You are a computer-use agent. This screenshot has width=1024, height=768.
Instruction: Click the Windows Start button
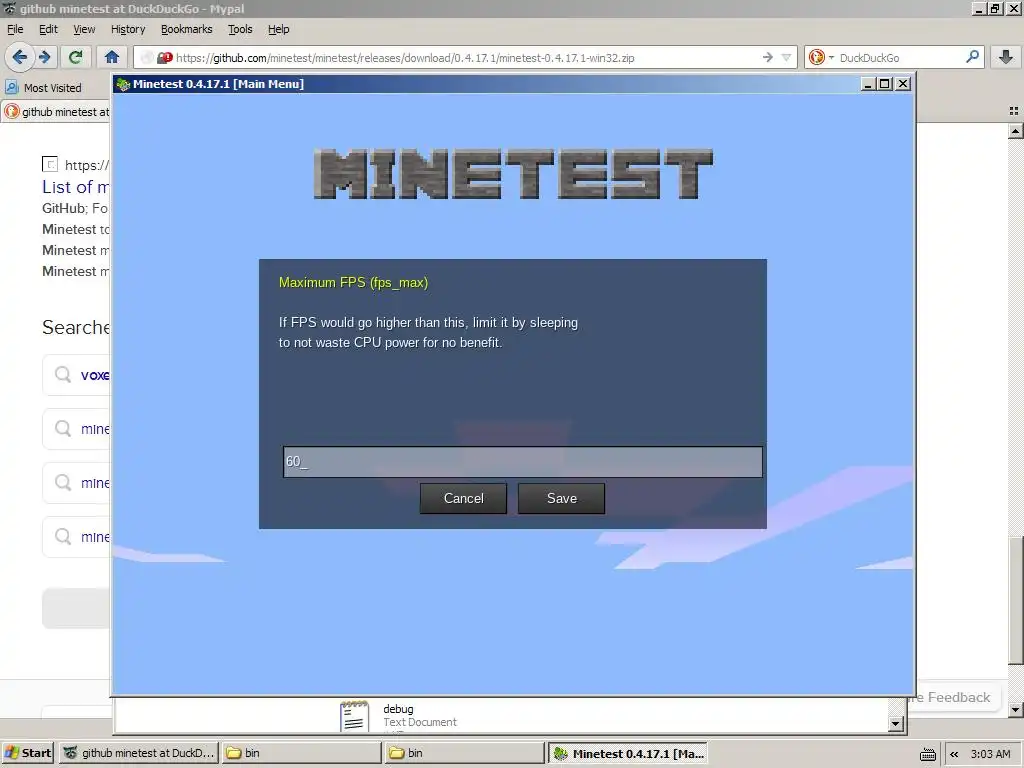[x=28, y=753]
